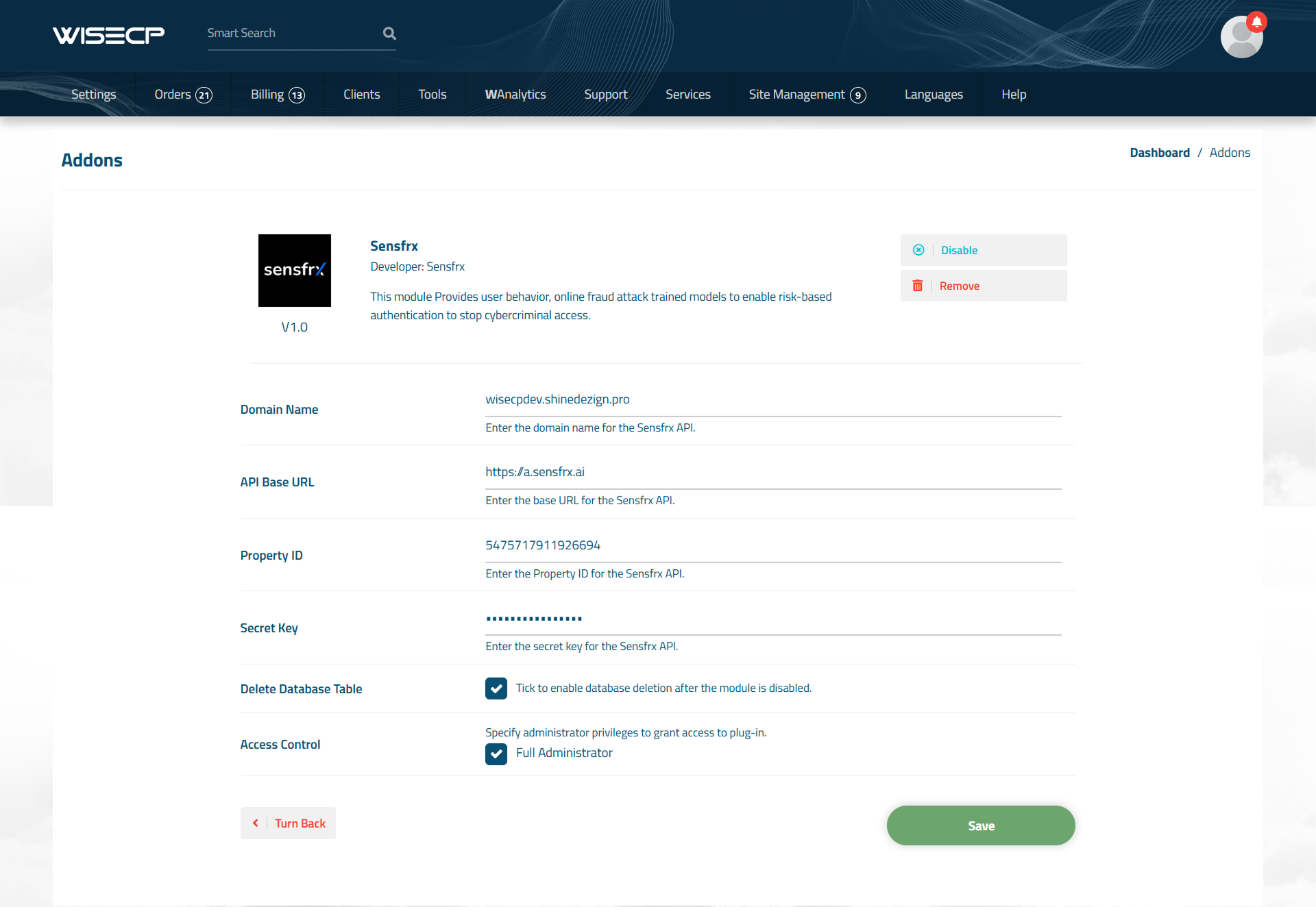Open the WAnalytics menu
1316x907 pixels.
point(515,95)
